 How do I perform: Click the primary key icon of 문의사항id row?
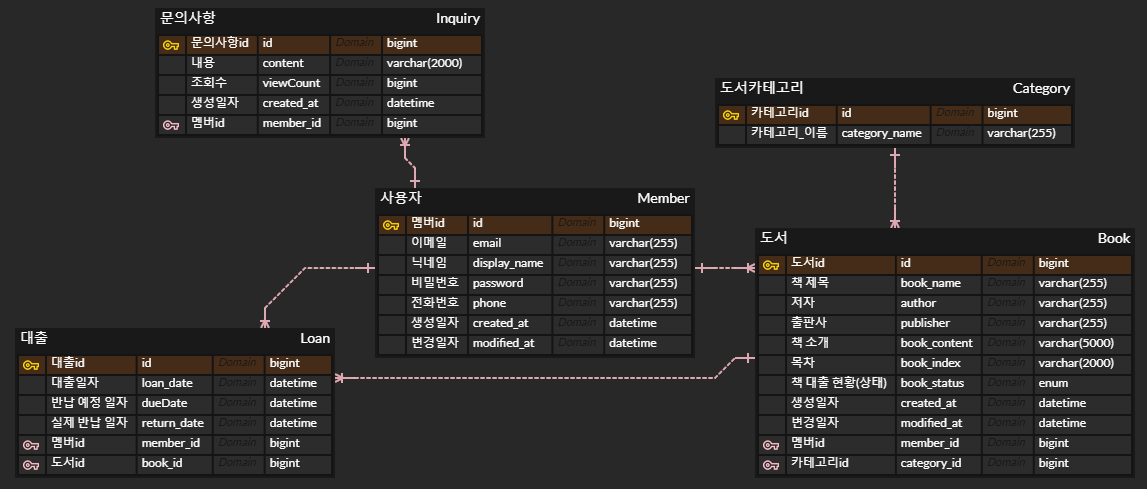click(x=171, y=45)
